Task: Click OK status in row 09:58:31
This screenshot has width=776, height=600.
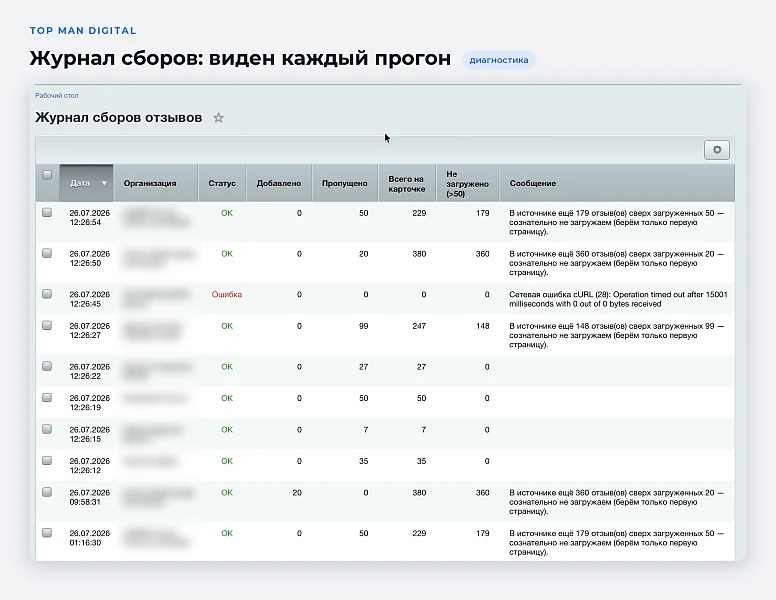Action: tap(227, 493)
